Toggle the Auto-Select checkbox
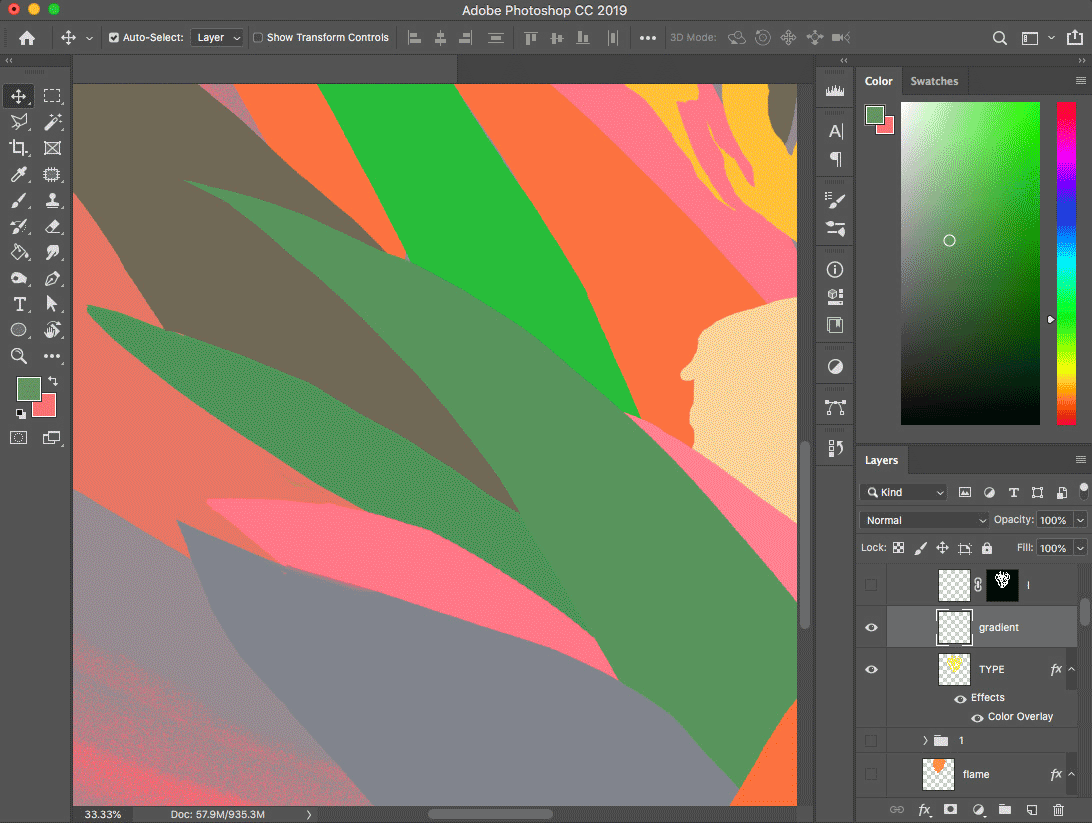Screen dimensions: 1092x823 [114, 38]
